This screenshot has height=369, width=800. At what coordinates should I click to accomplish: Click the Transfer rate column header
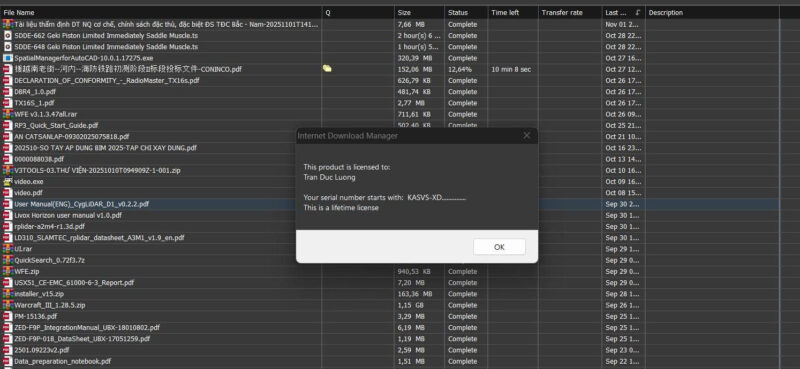570,12
